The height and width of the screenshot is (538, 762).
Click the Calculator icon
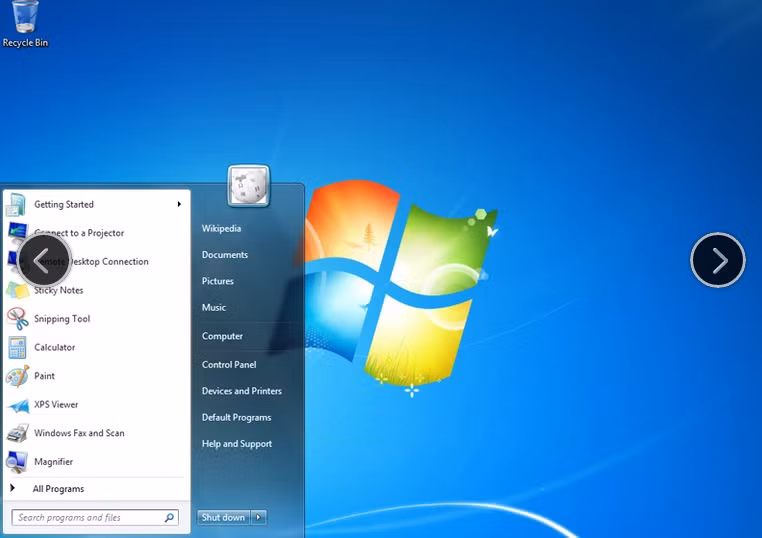[x=17, y=347]
